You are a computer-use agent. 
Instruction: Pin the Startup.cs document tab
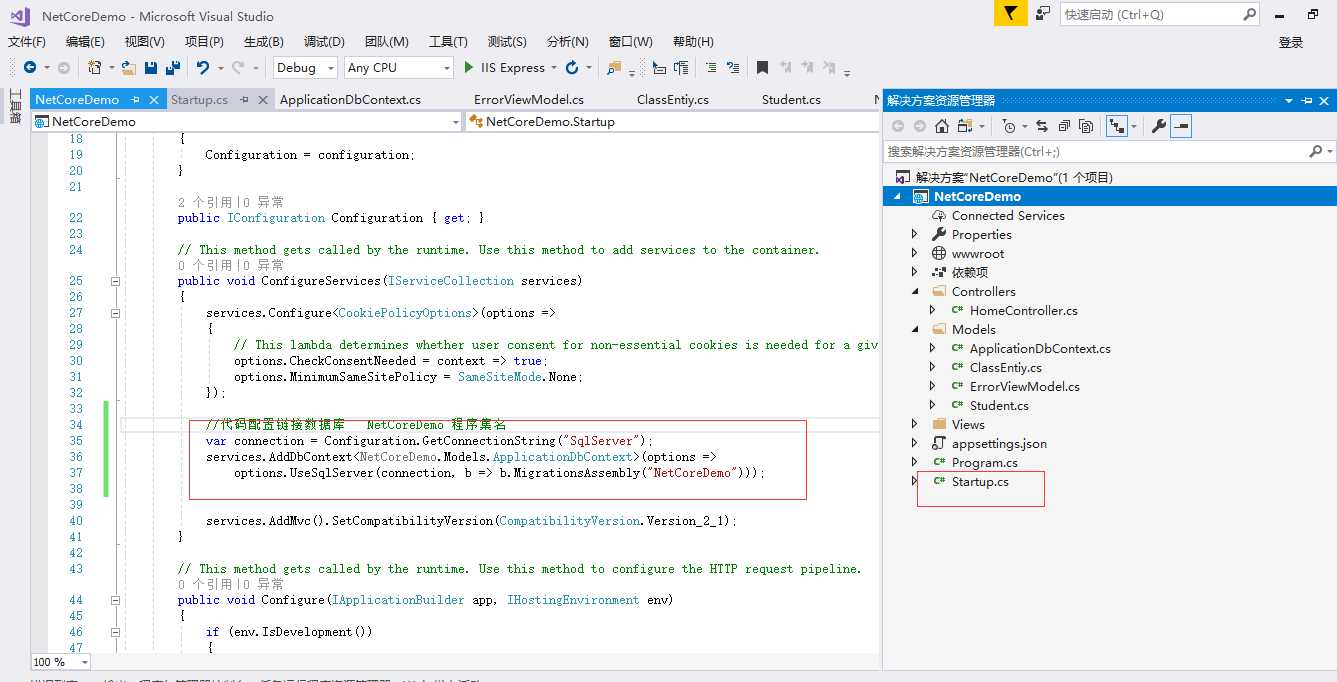(245, 100)
